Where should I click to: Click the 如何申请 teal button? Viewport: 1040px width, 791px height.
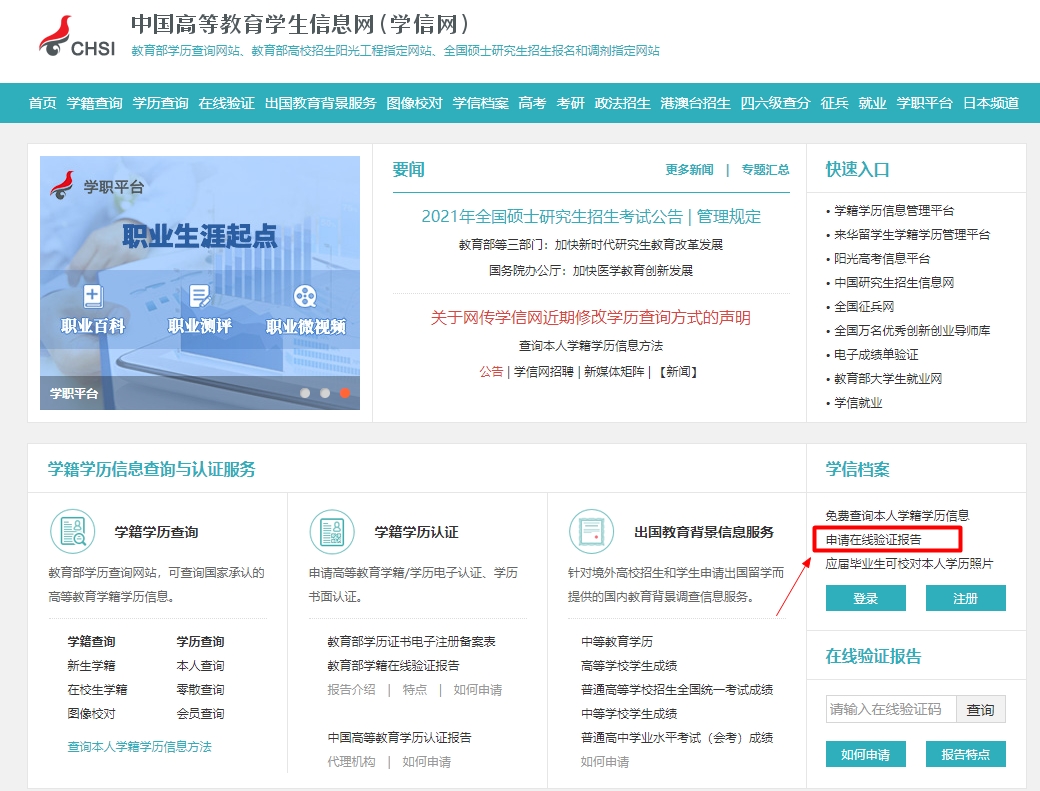coord(866,754)
